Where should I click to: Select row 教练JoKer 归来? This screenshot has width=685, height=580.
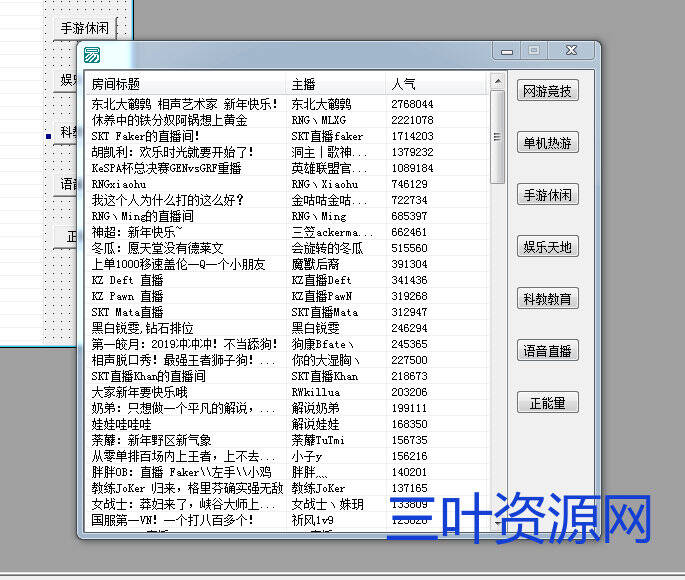pyautogui.click(x=286, y=488)
